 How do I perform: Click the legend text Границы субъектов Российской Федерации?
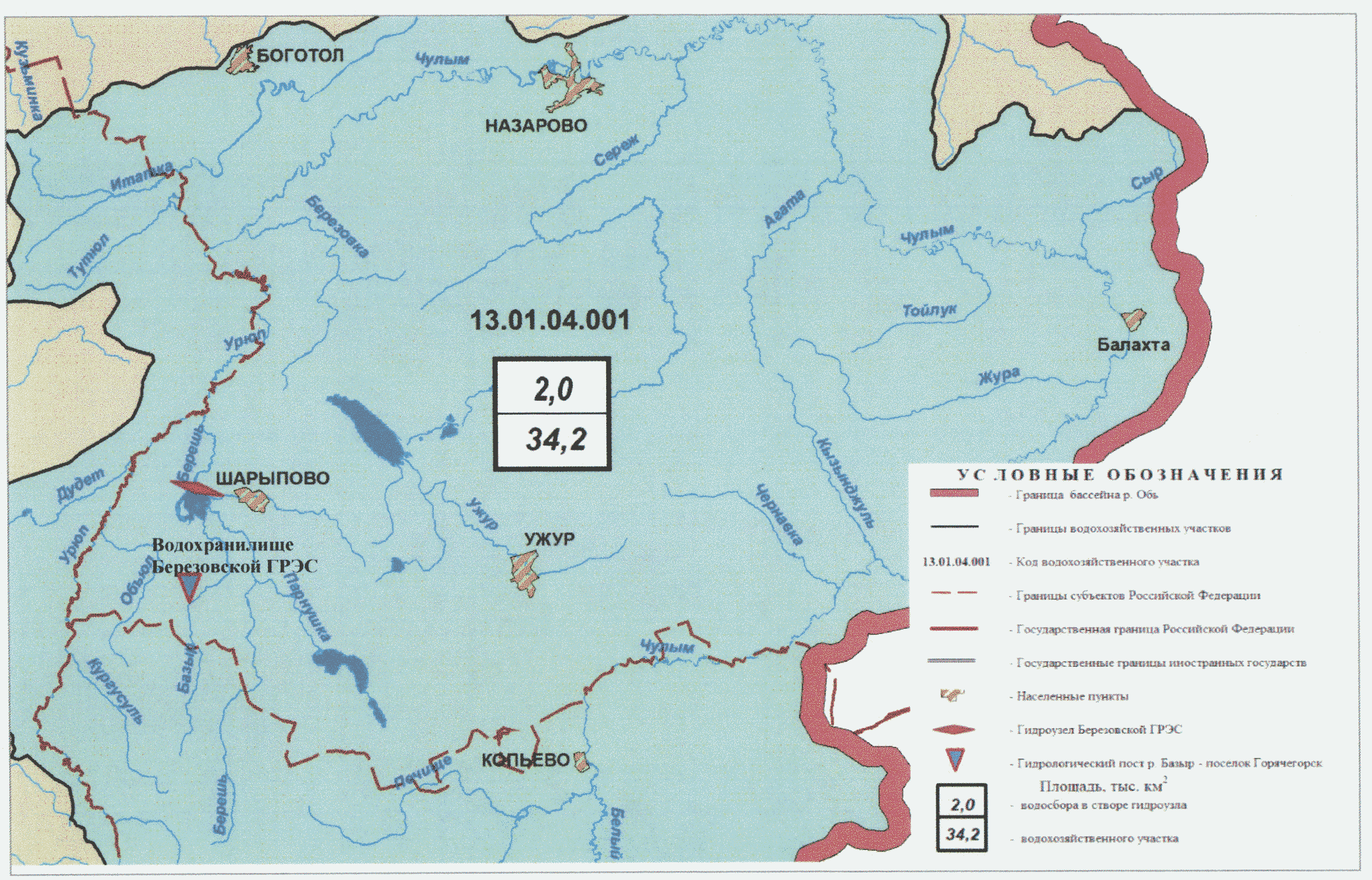pyautogui.click(x=1138, y=595)
